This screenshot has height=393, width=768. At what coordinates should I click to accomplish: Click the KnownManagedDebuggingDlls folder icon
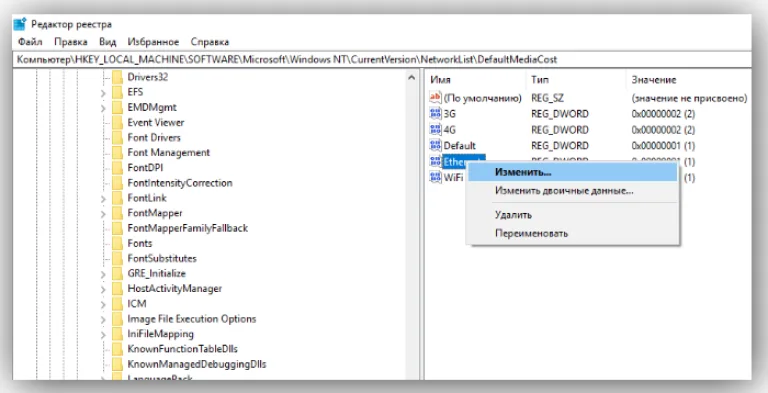(117, 365)
